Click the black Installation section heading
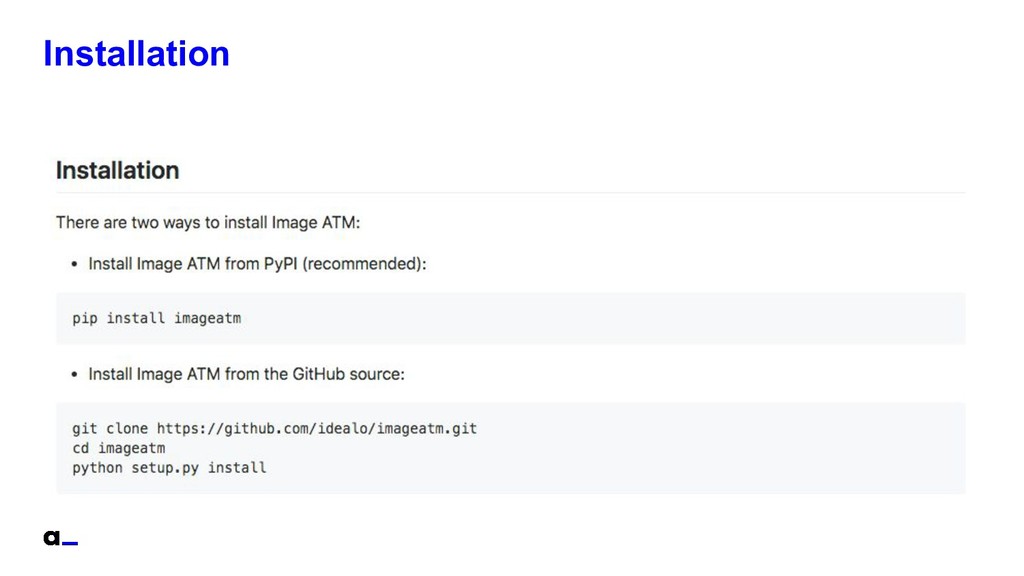Image resolution: width=1024 pixels, height=576 pixels. [x=118, y=170]
